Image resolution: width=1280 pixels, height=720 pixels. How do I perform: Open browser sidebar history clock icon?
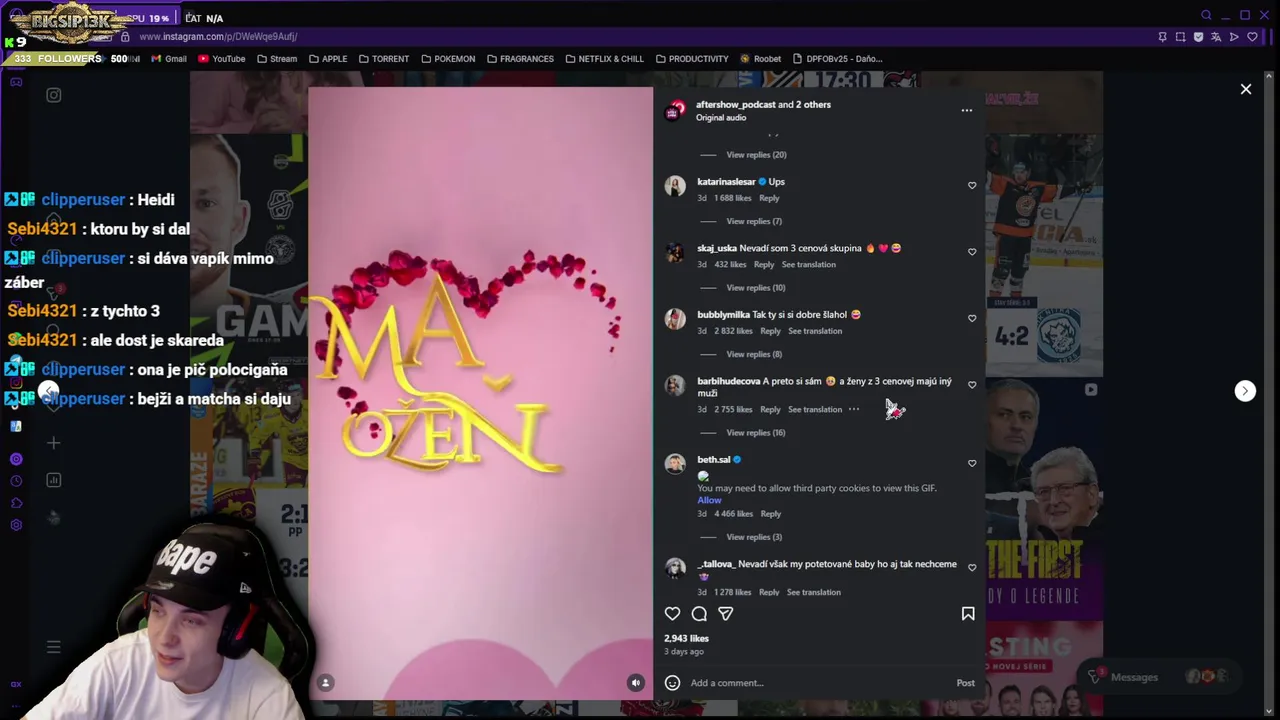click(16, 481)
